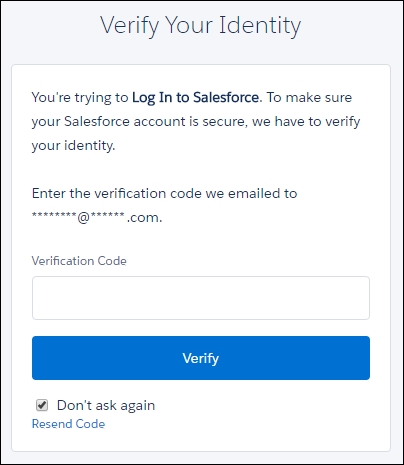Click the bold "Log In to Salesforce" text
404x465 pixels.
pyautogui.click(x=195, y=98)
